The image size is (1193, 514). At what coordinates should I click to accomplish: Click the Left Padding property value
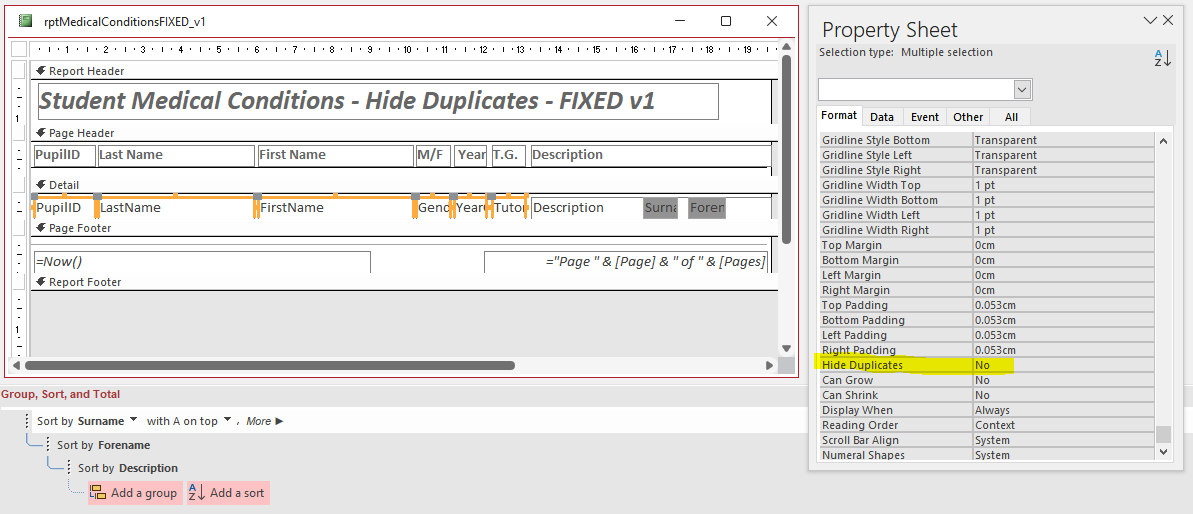pos(1064,335)
